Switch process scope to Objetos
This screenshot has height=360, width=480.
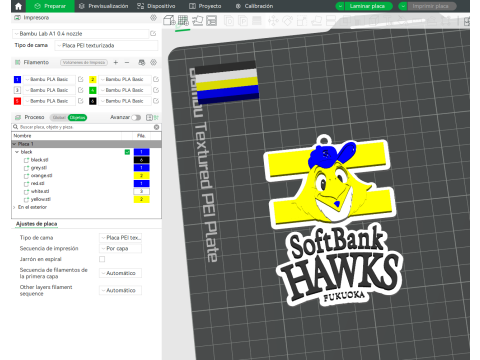coord(77,117)
